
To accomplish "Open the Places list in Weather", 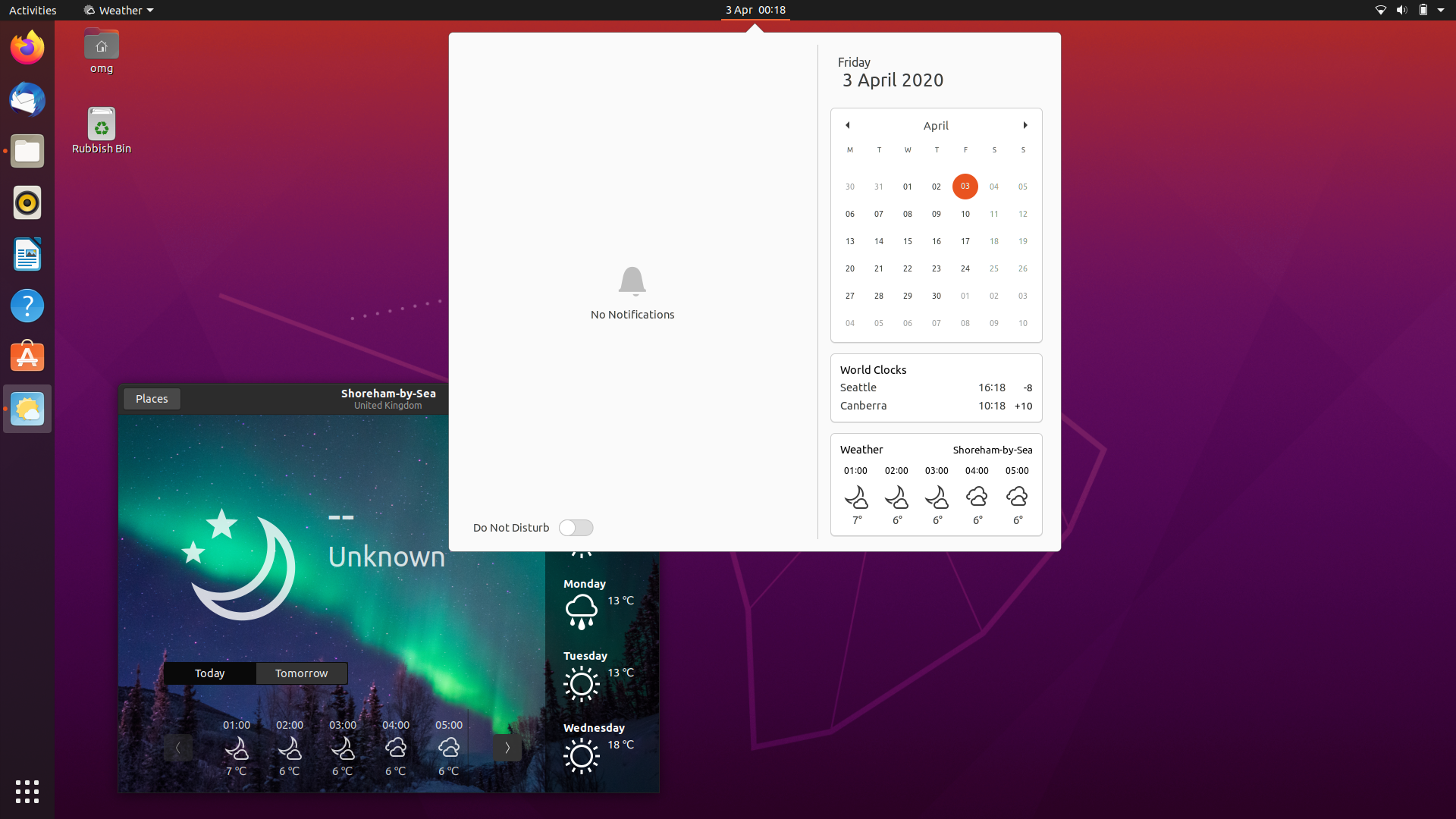I will (x=151, y=398).
